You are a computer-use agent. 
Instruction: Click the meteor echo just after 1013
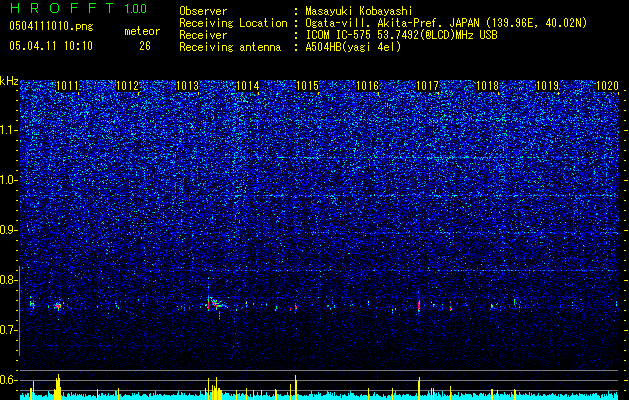(x=216, y=303)
